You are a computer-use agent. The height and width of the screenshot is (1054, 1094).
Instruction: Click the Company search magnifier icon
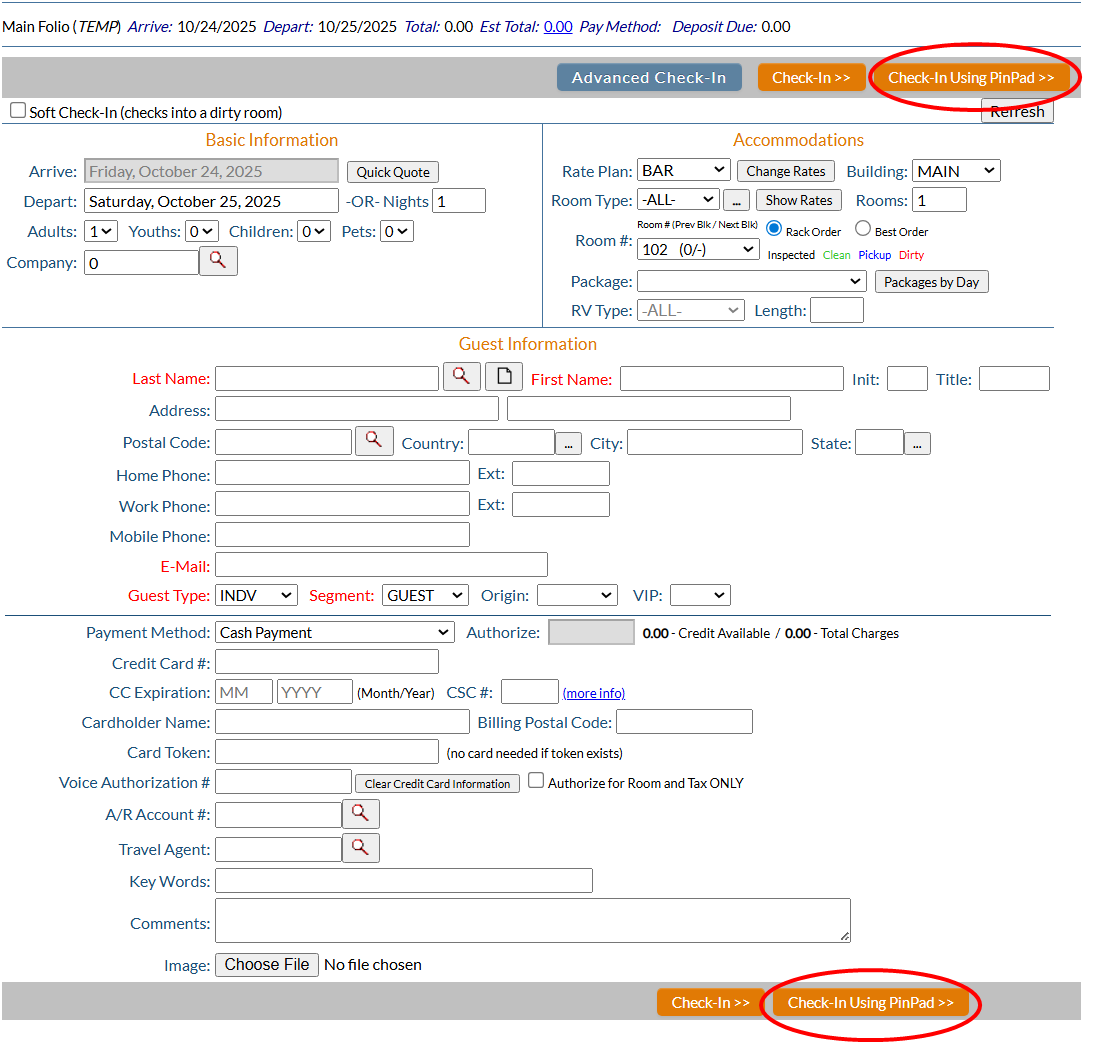(x=218, y=262)
